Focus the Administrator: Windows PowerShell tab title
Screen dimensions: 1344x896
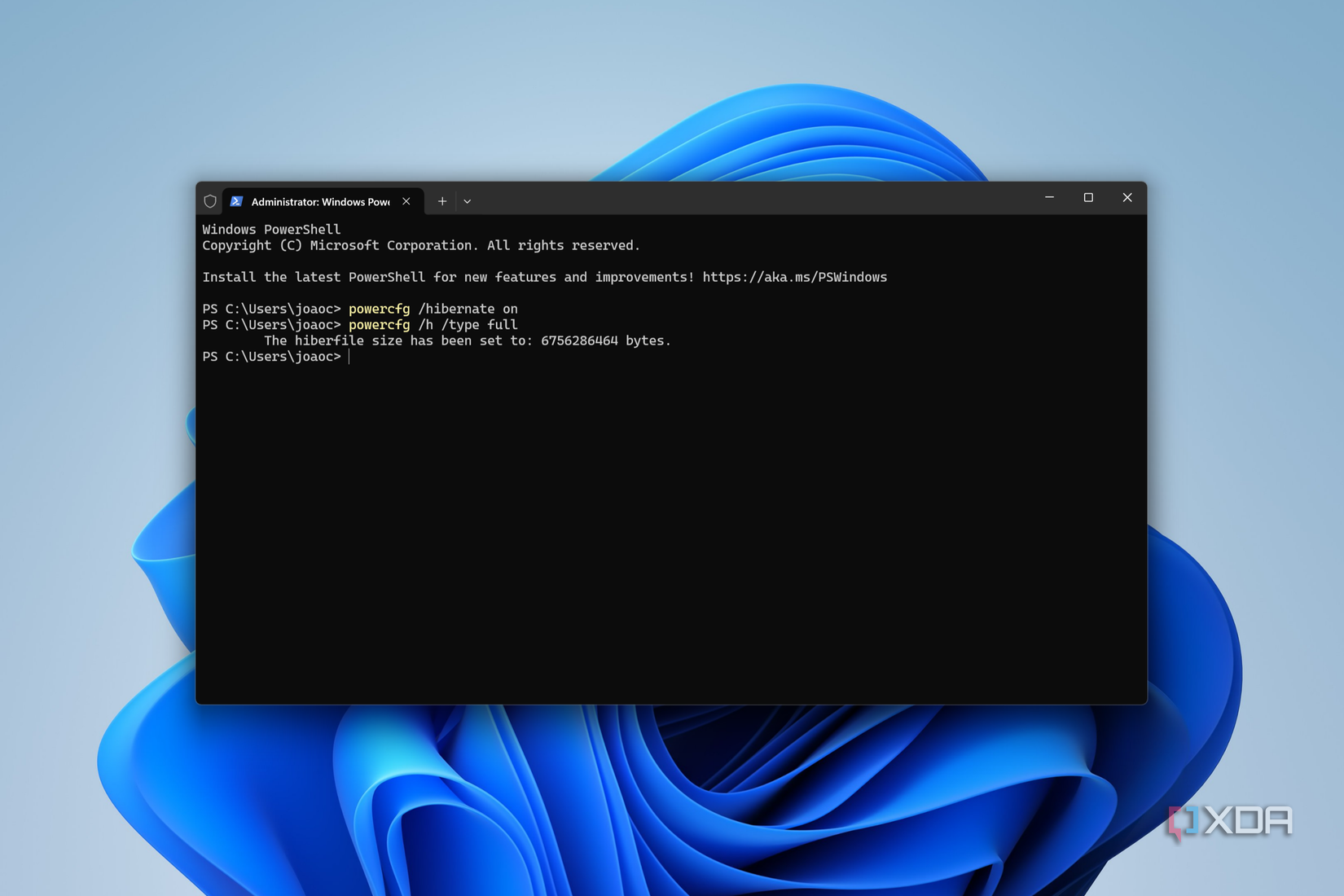318,201
